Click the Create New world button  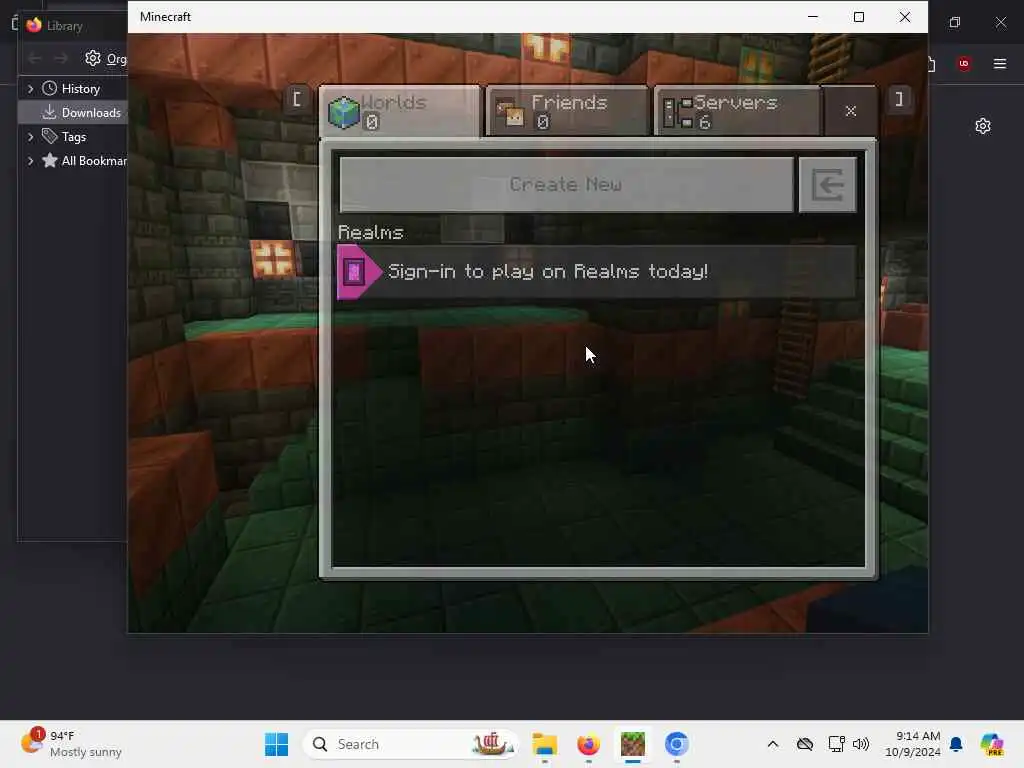566,184
